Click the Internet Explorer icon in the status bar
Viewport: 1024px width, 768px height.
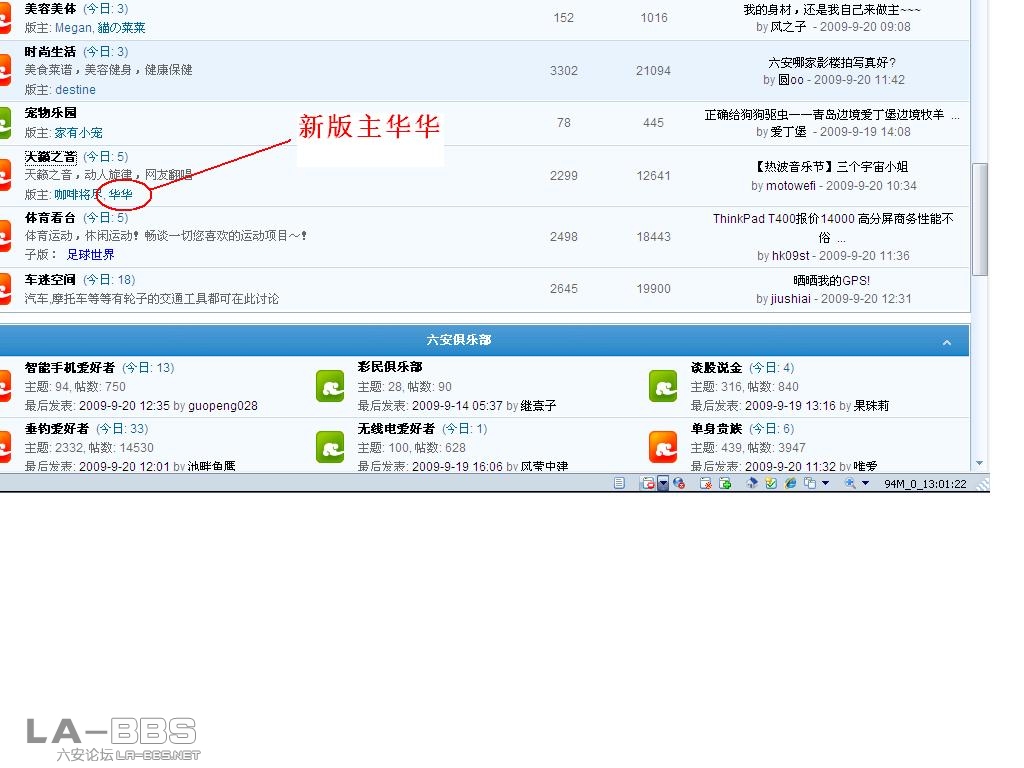pyautogui.click(x=789, y=484)
